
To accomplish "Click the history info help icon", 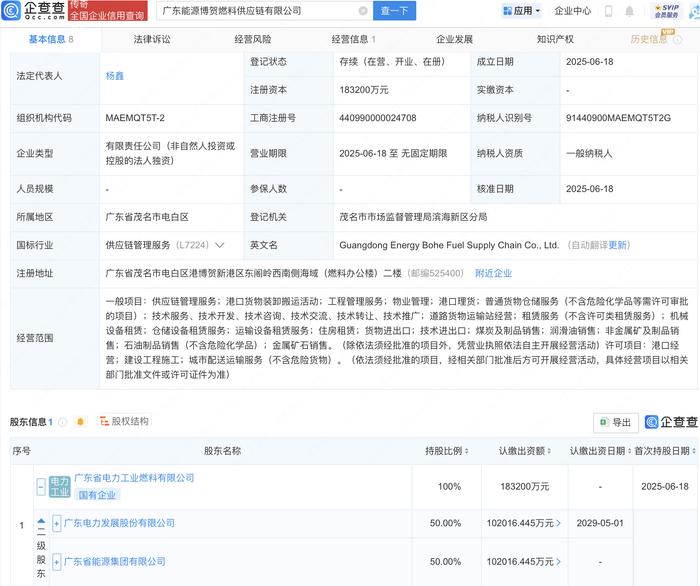I will pyautogui.click(x=677, y=40).
